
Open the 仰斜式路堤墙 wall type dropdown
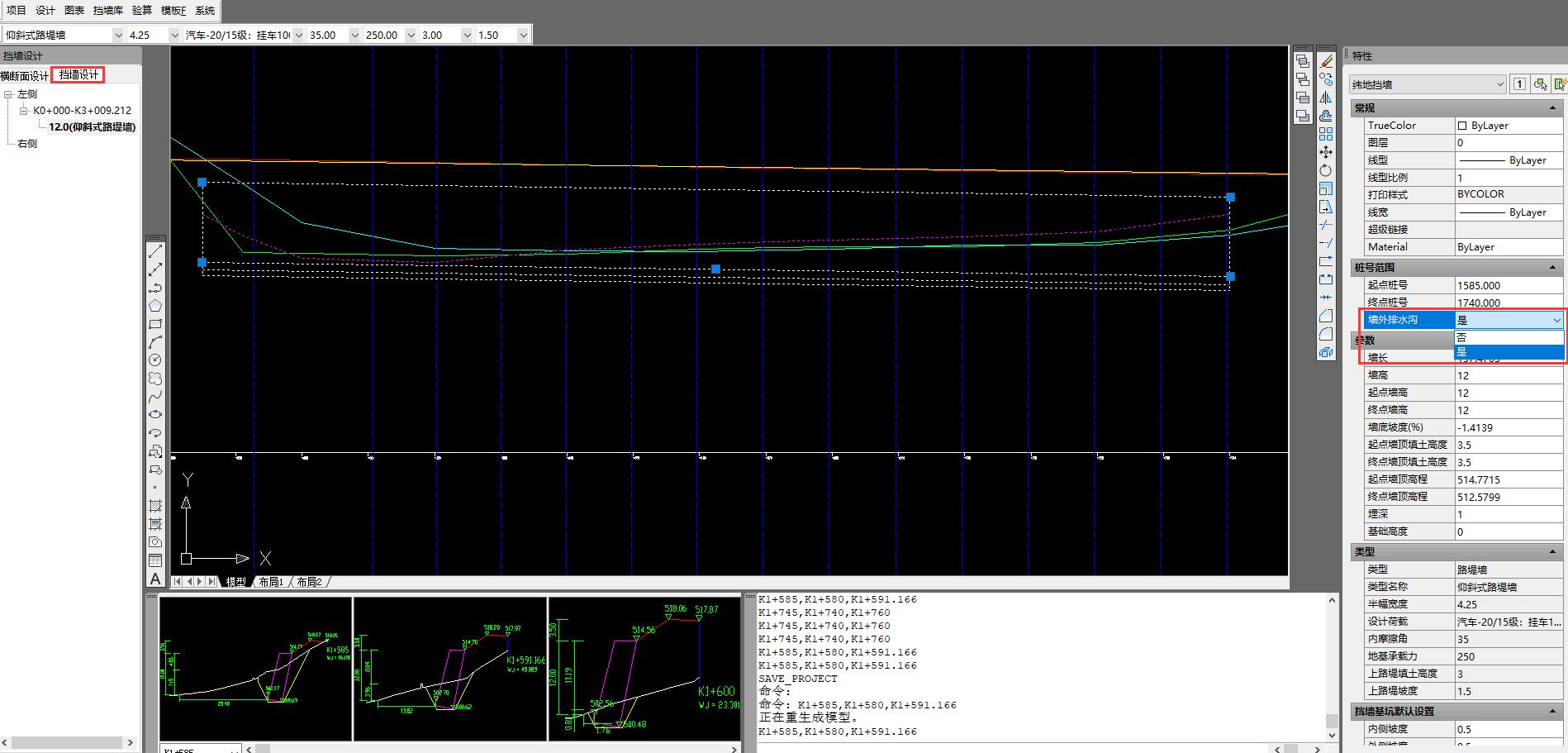pyautogui.click(x=116, y=35)
